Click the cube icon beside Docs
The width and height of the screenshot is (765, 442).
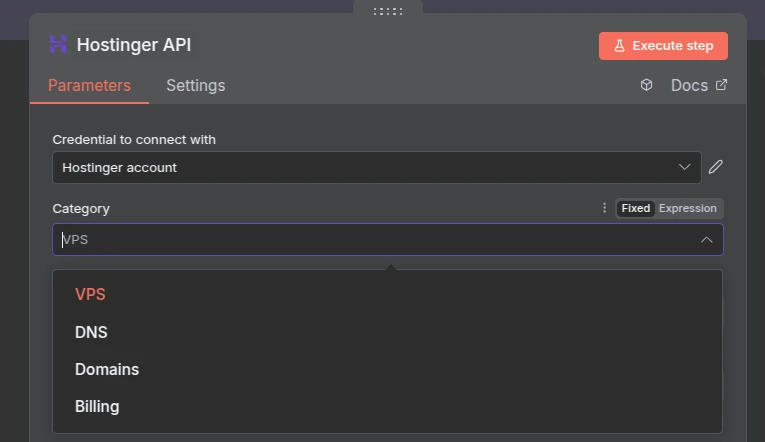click(646, 85)
